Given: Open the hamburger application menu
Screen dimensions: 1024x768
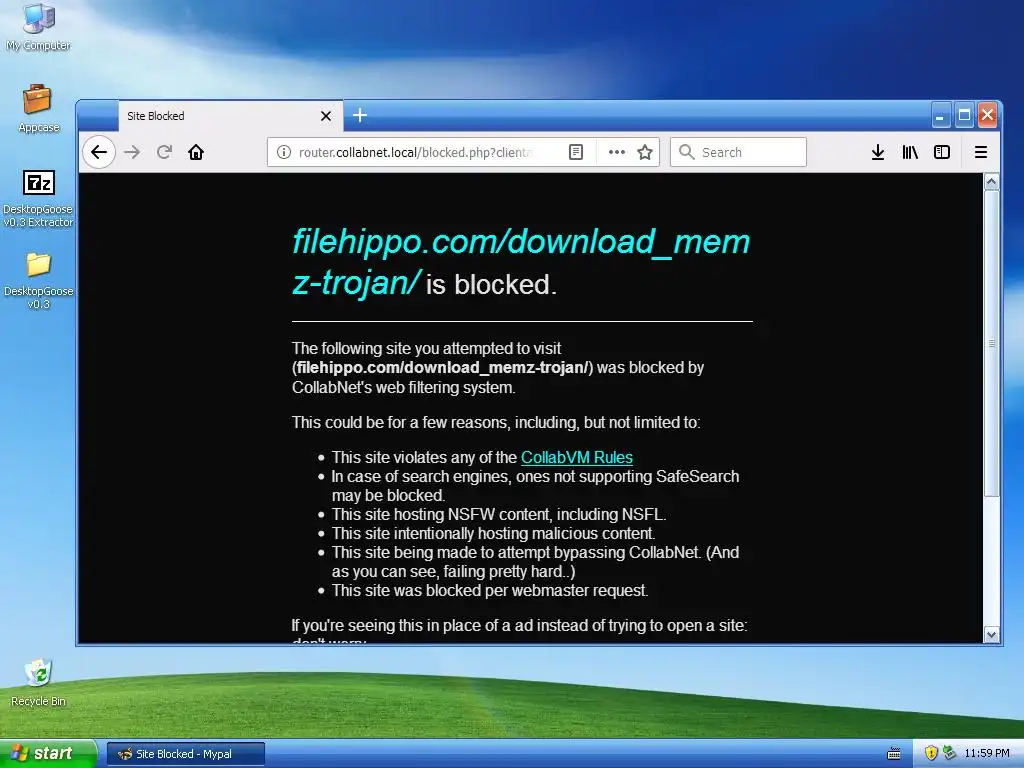Looking at the screenshot, I should coord(981,152).
